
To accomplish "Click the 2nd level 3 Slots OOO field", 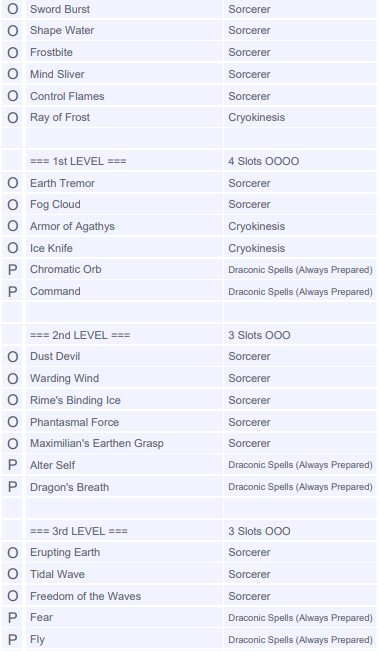I will click(x=300, y=335).
